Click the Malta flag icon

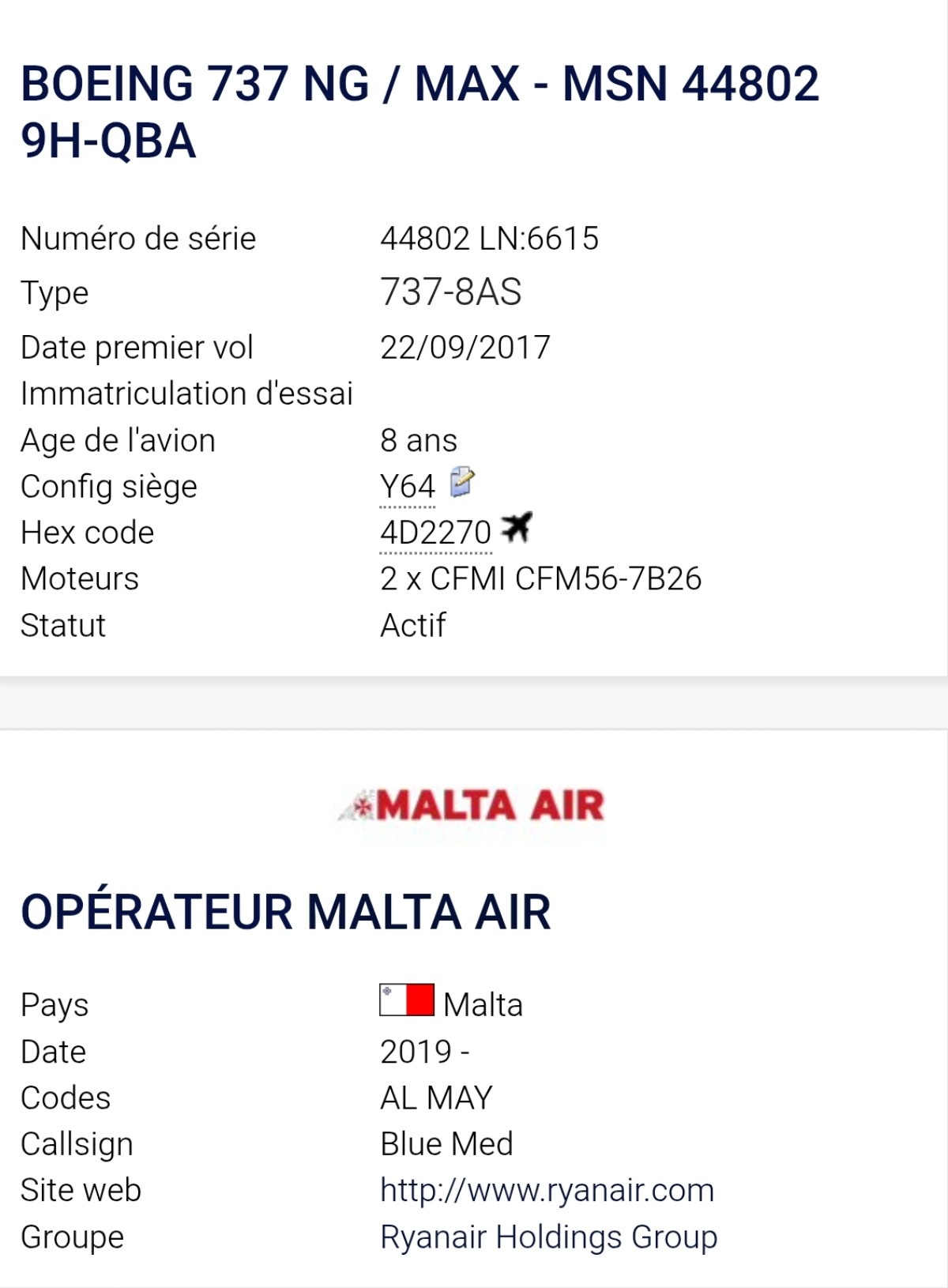407,1000
